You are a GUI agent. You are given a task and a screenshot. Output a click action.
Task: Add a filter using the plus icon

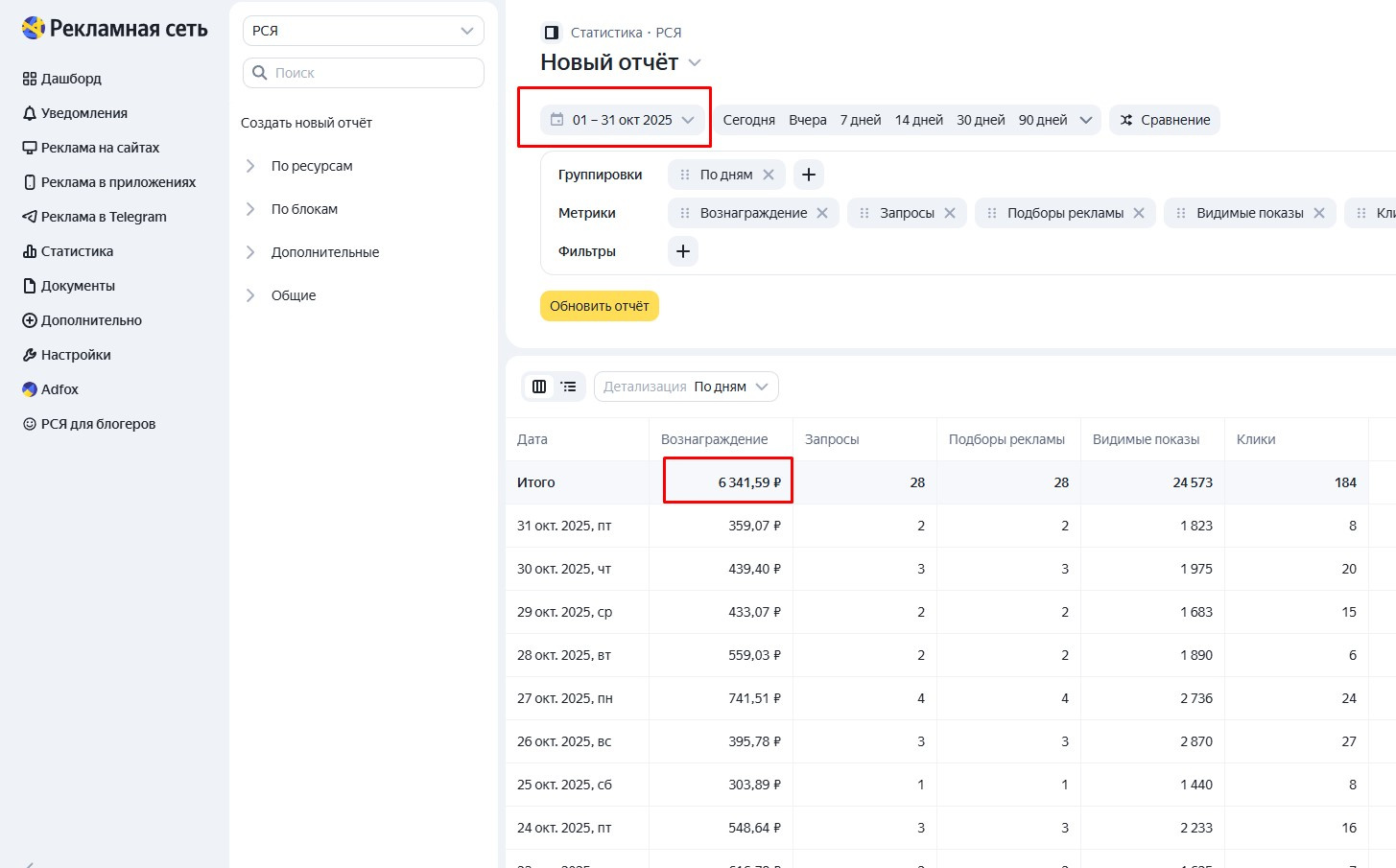coord(683,251)
